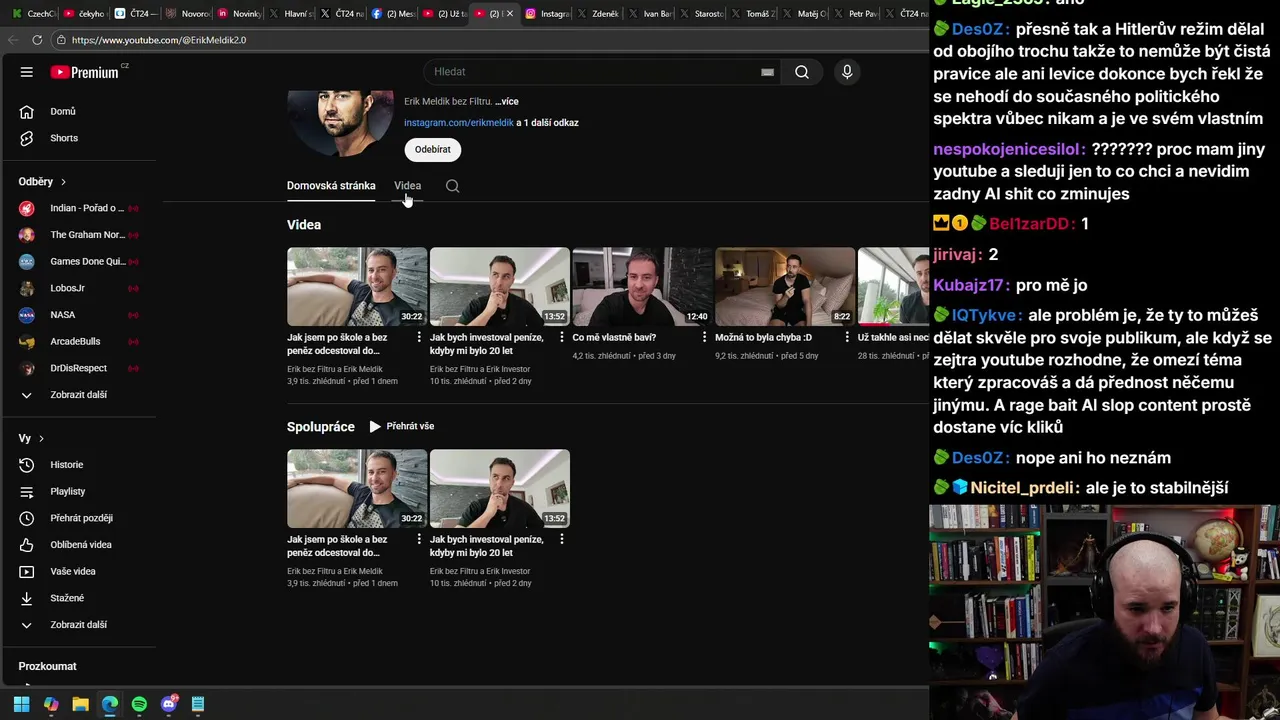Open instagram.com/erikmeldik link

[x=459, y=123]
